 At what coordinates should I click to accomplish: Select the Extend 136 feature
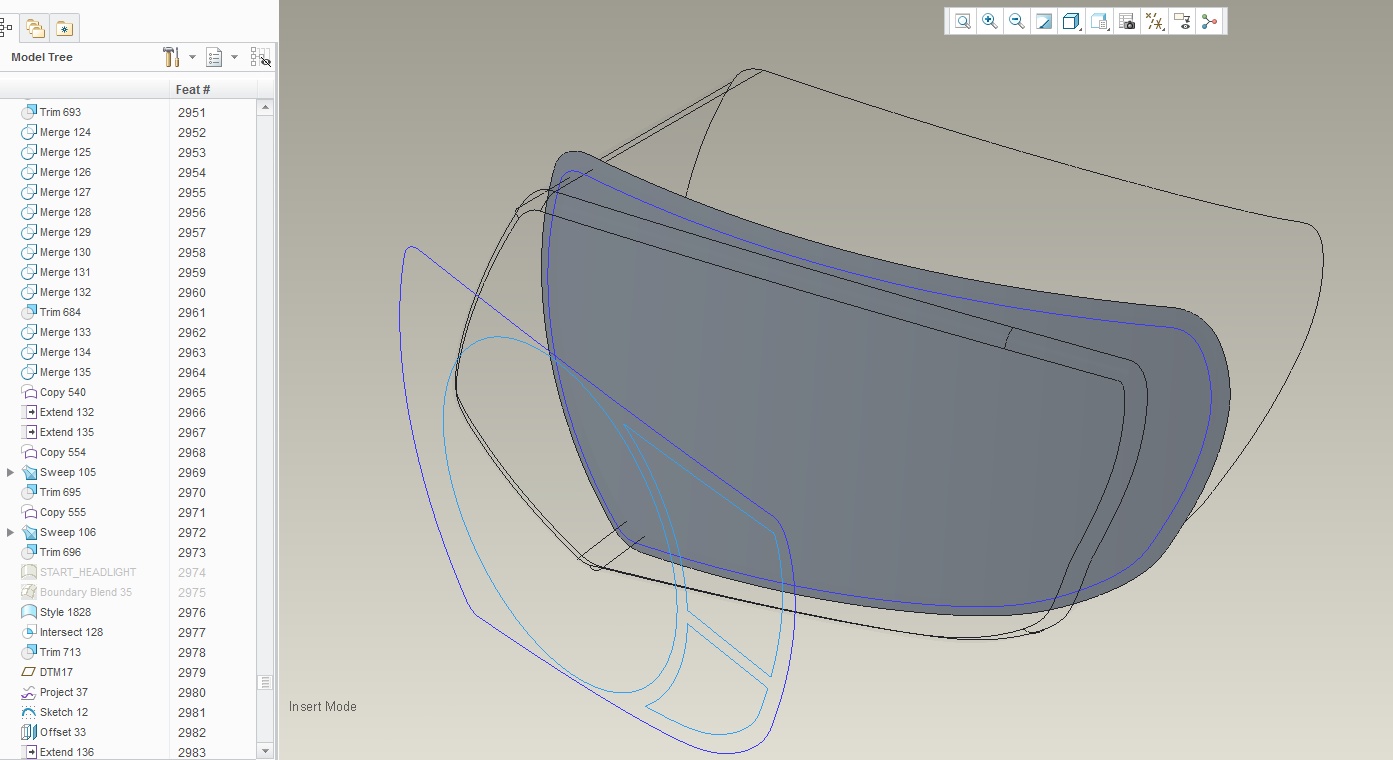coord(58,752)
